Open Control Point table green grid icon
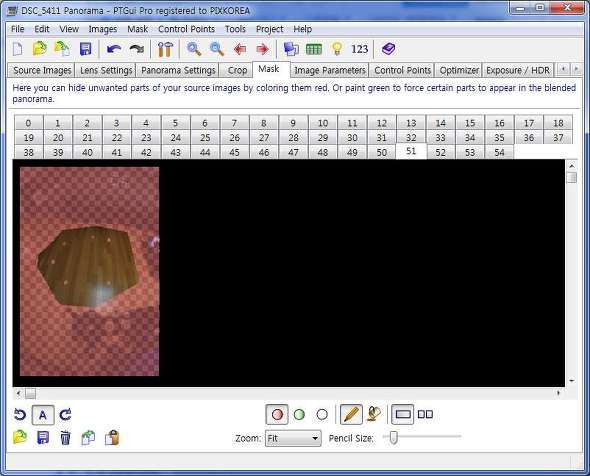Image resolution: width=590 pixels, height=476 pixels. click(314, 49)
